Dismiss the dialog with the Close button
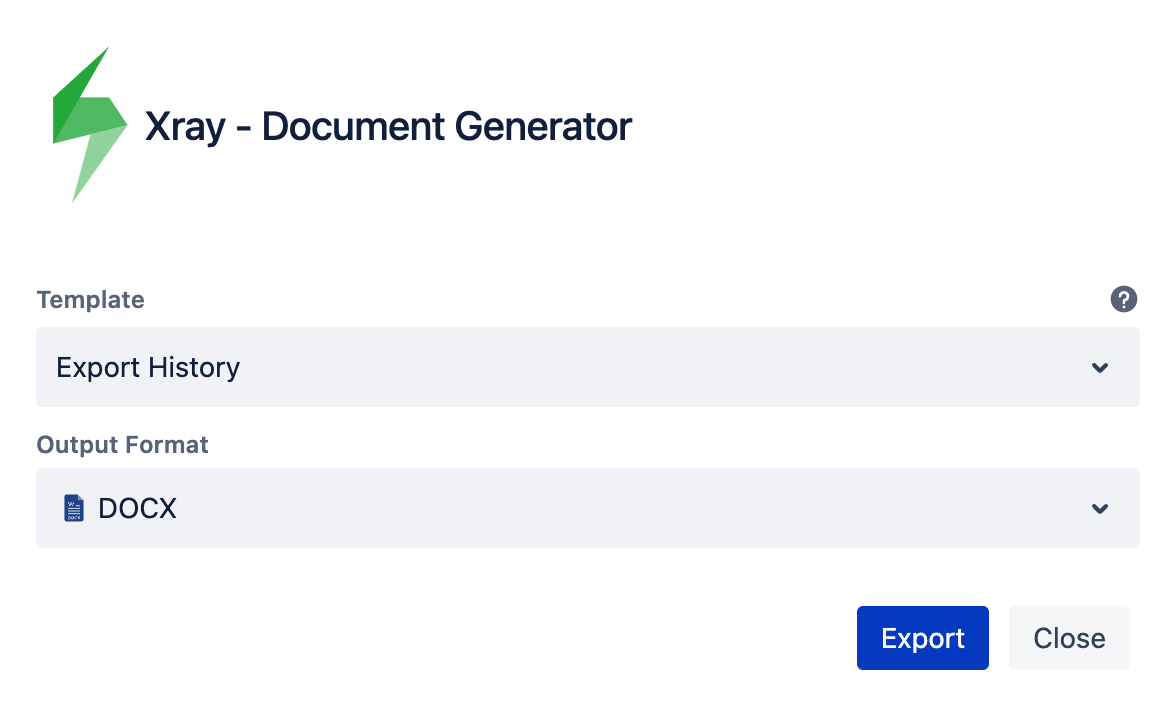This screenshot has width=1174, height=702. (x=1069, y=638)
